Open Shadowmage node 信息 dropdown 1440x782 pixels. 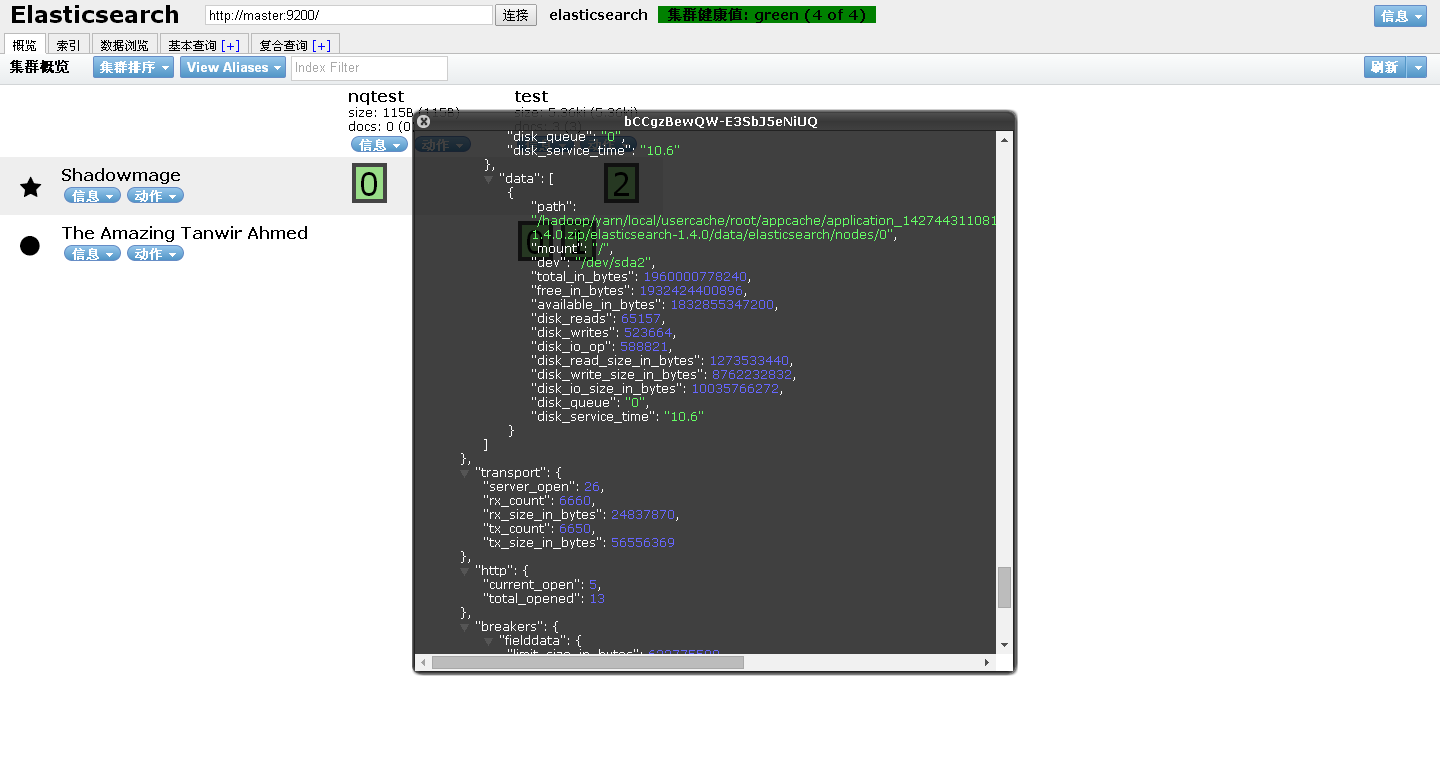tap(92, 196)
